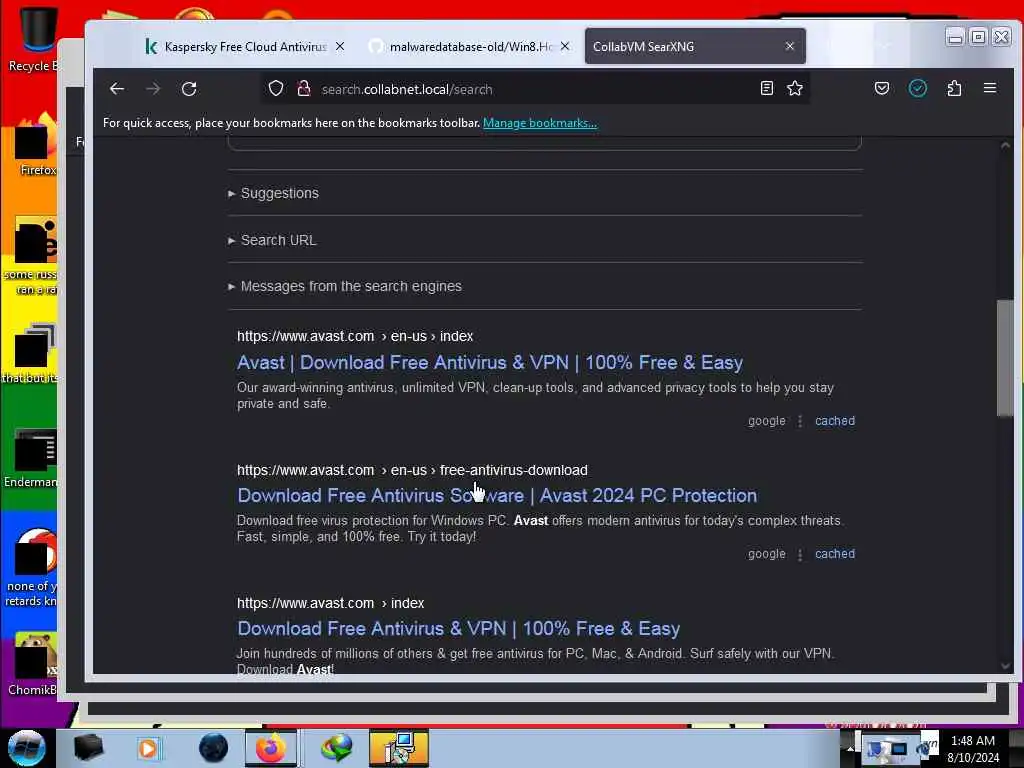The image size is (1024, 768).
Task: Open the Manage bookmarks link
Action: (x=539, y=123)
